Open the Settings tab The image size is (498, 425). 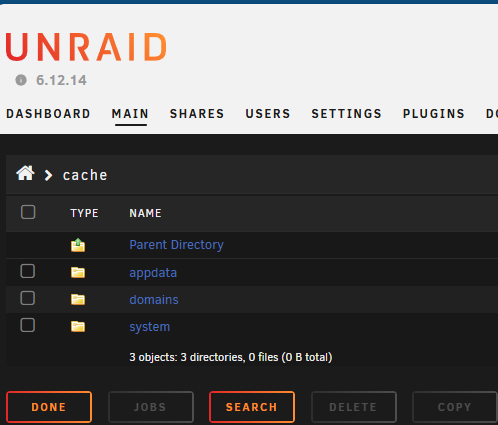click(x=347, y=114)
